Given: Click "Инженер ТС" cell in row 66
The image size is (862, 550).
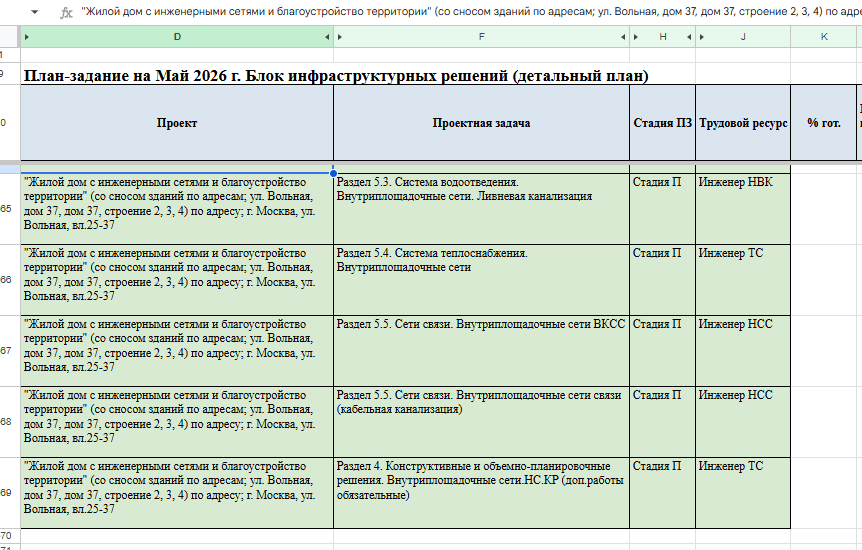Looking at the screenshot, I should pos(743,280).
